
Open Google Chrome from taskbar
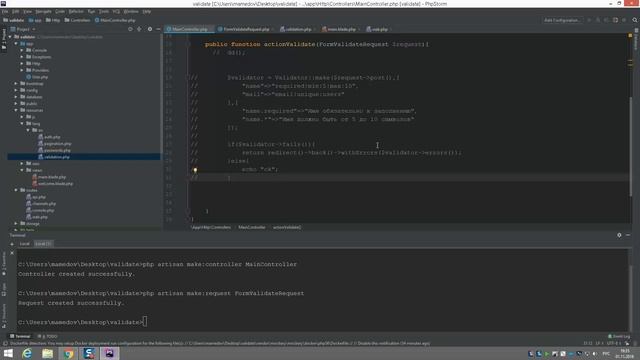[68, 353]
